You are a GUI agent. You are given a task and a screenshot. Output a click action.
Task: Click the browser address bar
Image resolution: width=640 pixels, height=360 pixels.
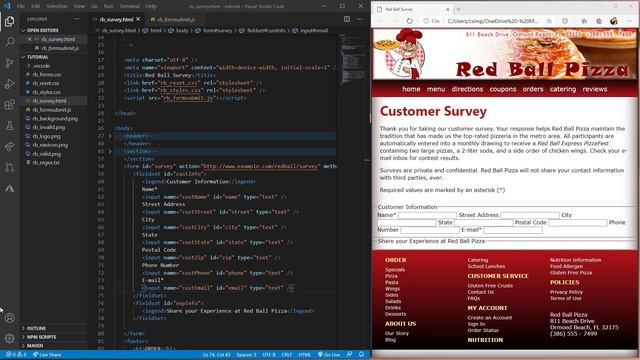click(493, 21)
